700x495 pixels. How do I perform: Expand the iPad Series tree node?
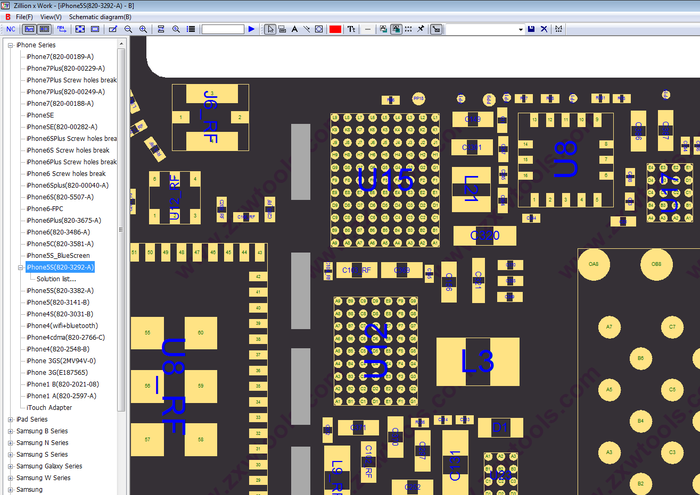[10, 420]
